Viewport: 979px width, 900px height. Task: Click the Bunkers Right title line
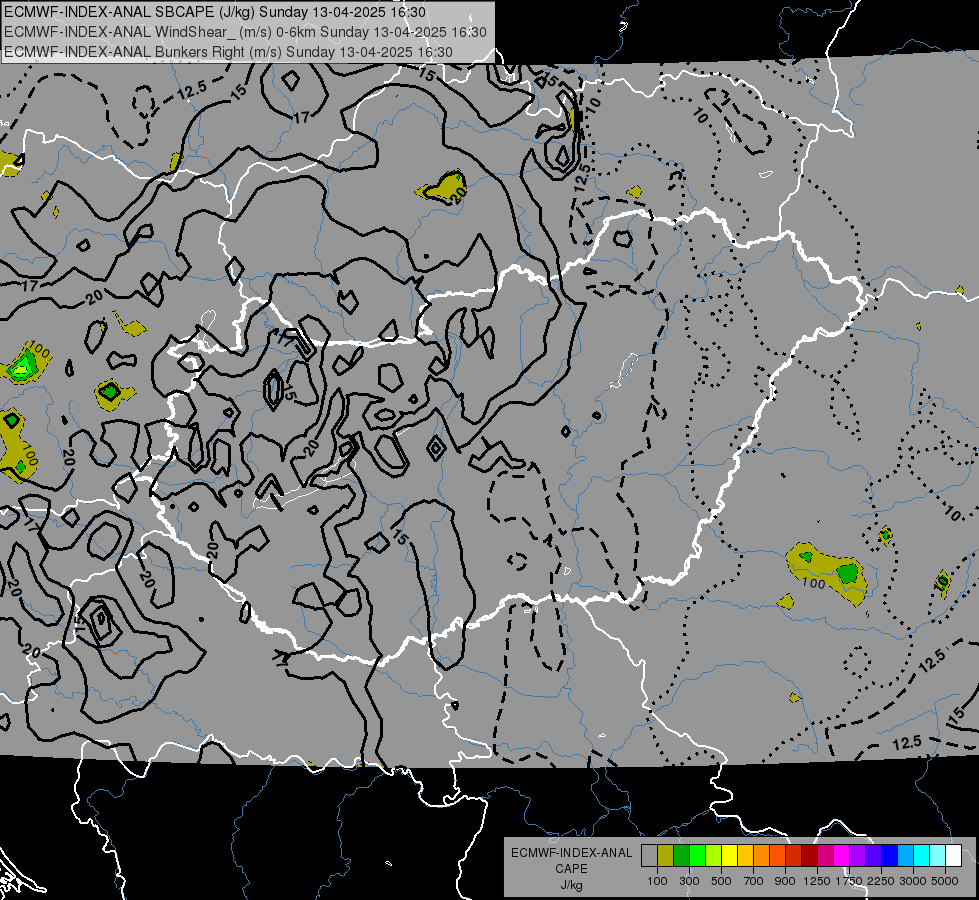pos(228,52)
